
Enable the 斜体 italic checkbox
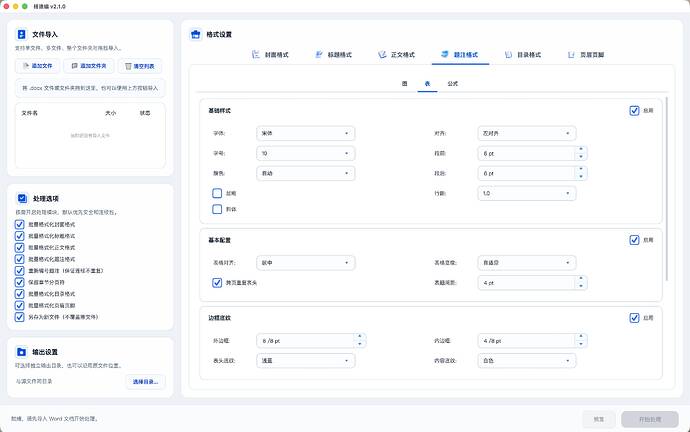217,209
